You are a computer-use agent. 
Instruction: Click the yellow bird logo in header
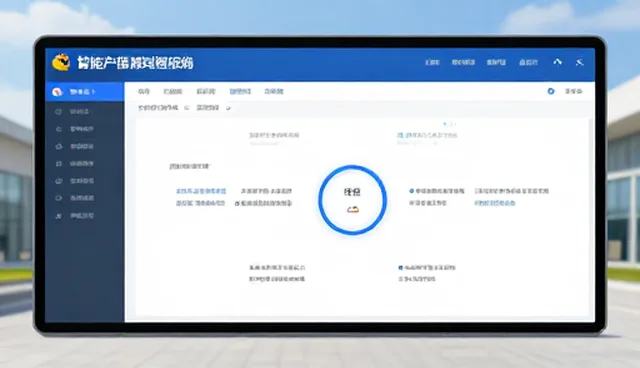click(61, 62)
